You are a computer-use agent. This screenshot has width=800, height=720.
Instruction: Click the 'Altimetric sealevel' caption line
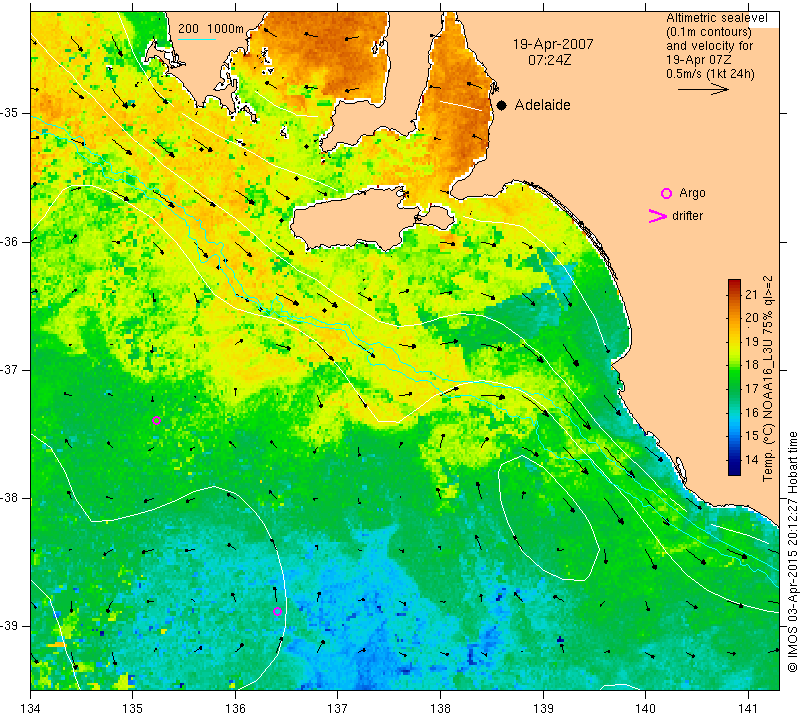tap(716, 18)
